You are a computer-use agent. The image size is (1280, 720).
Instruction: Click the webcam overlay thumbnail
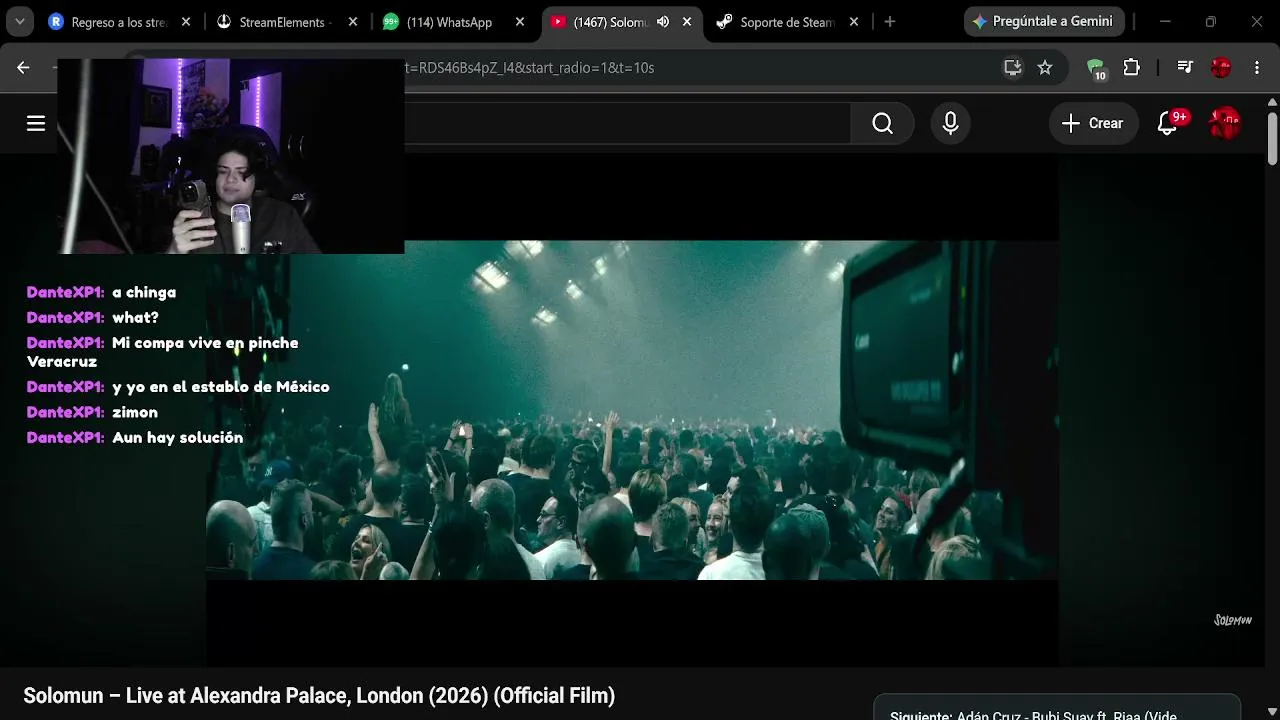coord(231,156)
